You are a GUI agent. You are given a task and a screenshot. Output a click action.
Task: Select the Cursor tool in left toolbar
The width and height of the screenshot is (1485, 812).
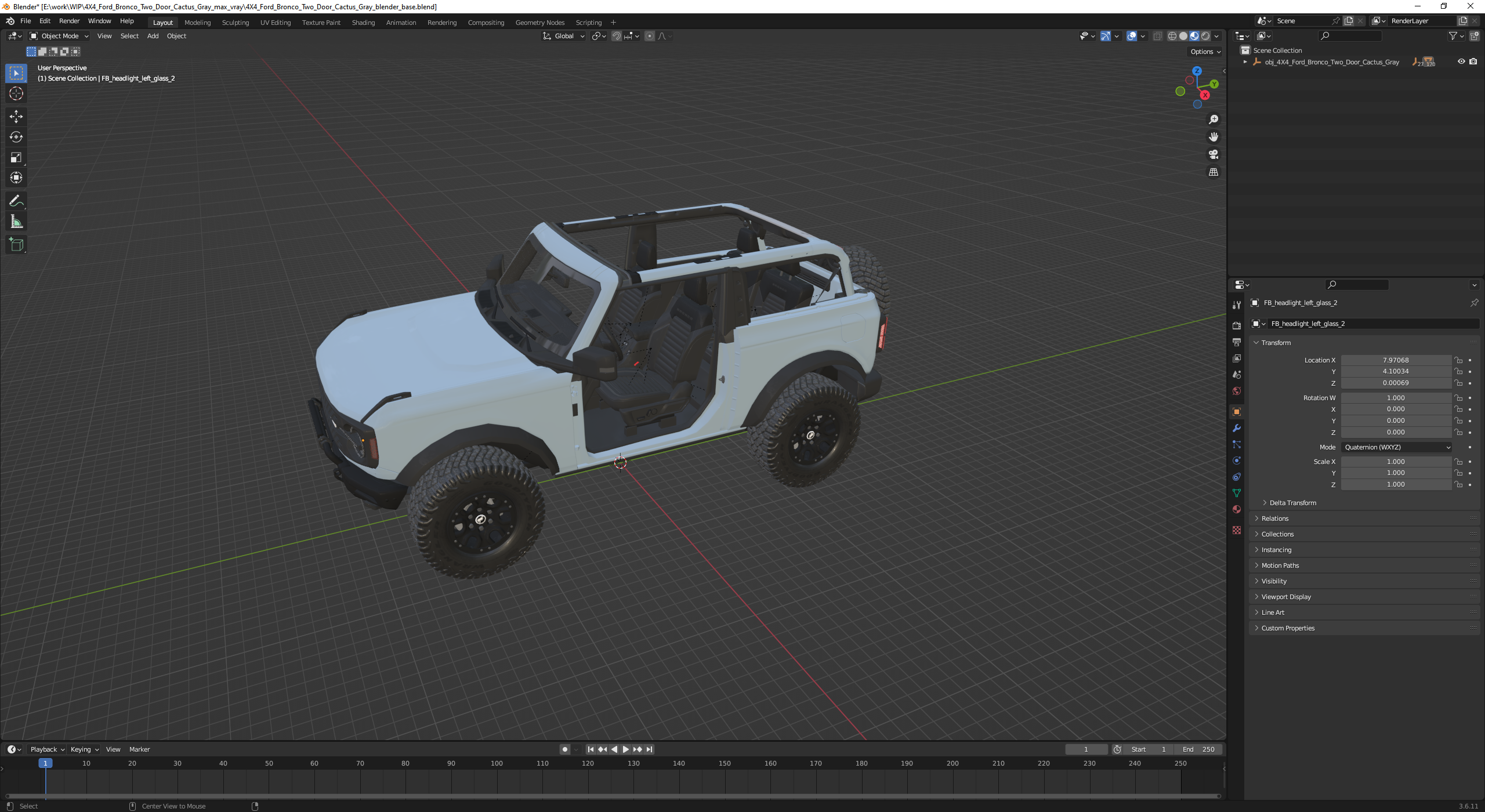(x=16, y=93)
